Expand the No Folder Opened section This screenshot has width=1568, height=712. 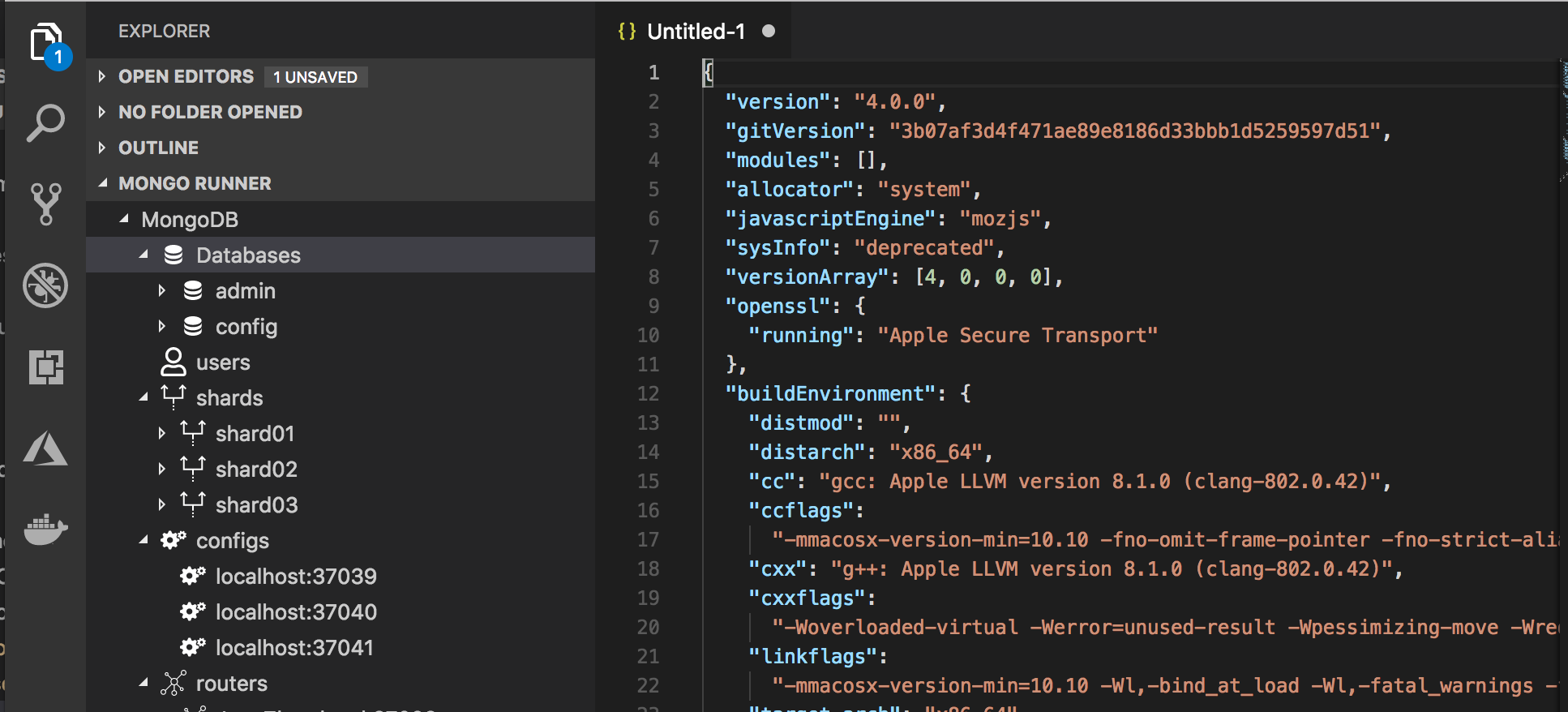[x=101, y=112]
